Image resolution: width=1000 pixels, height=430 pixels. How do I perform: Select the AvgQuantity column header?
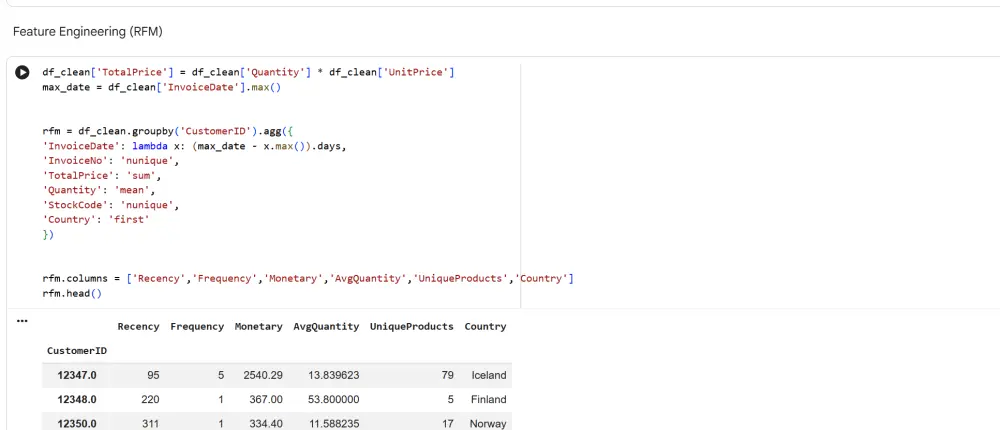[x=326, y=327]
